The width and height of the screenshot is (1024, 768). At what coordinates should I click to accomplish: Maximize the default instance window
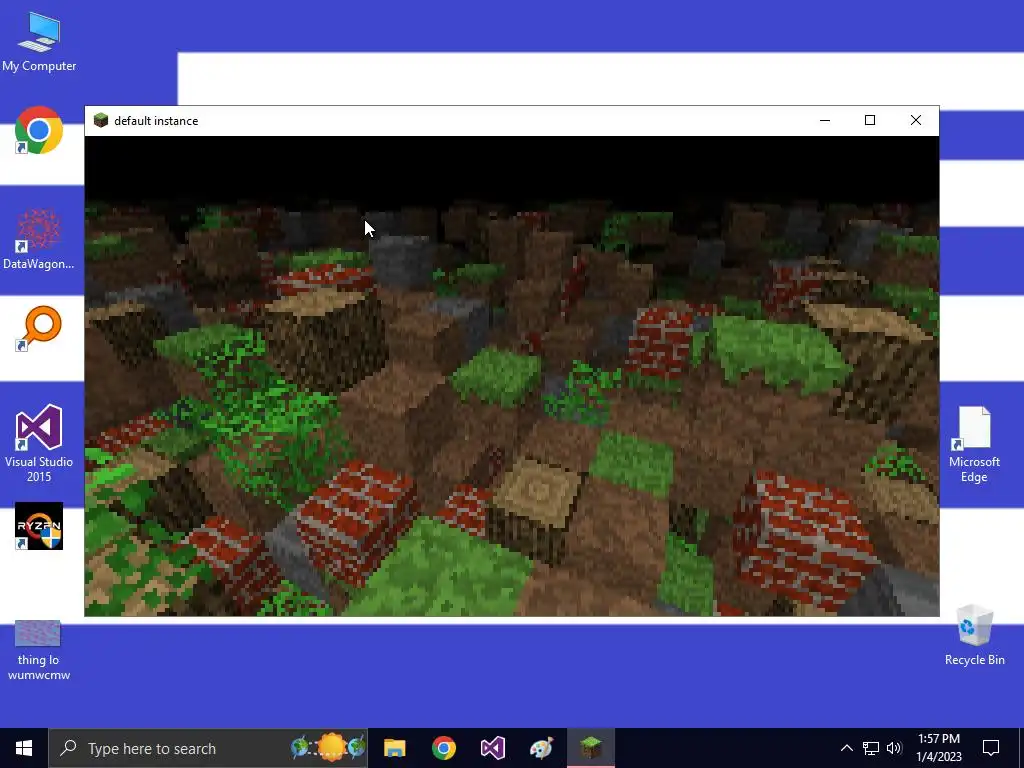point(870,120)
